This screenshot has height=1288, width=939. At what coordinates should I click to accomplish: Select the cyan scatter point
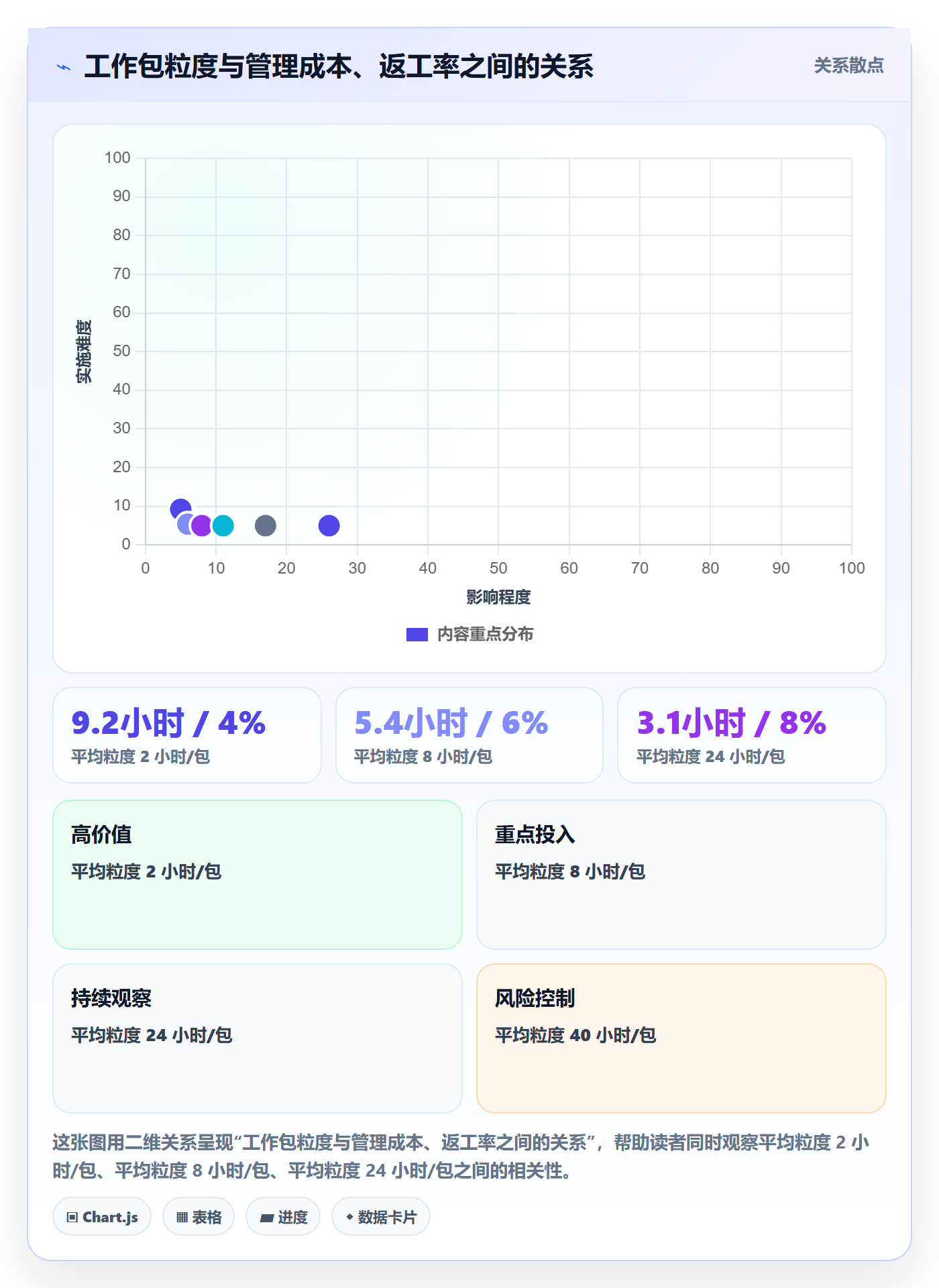(x=223, y=525)
